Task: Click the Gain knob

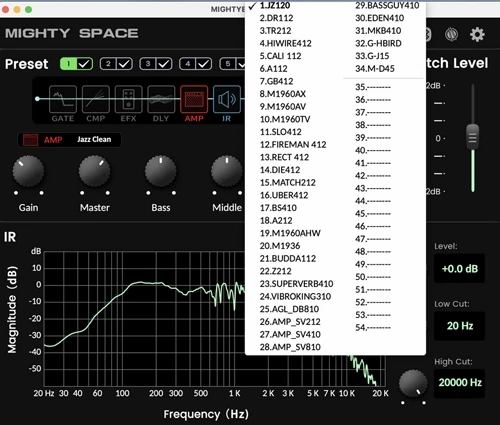Action: coord(28,171)
